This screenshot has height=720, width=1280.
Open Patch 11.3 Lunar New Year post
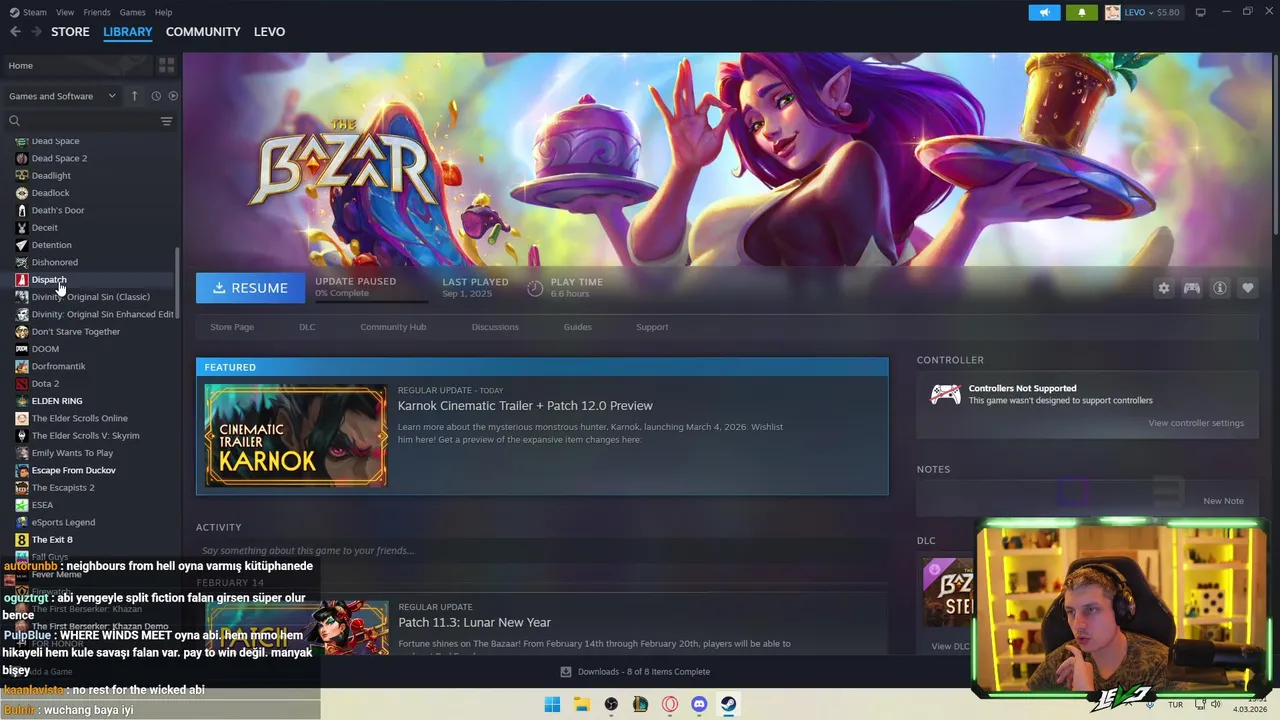point(474,622)
